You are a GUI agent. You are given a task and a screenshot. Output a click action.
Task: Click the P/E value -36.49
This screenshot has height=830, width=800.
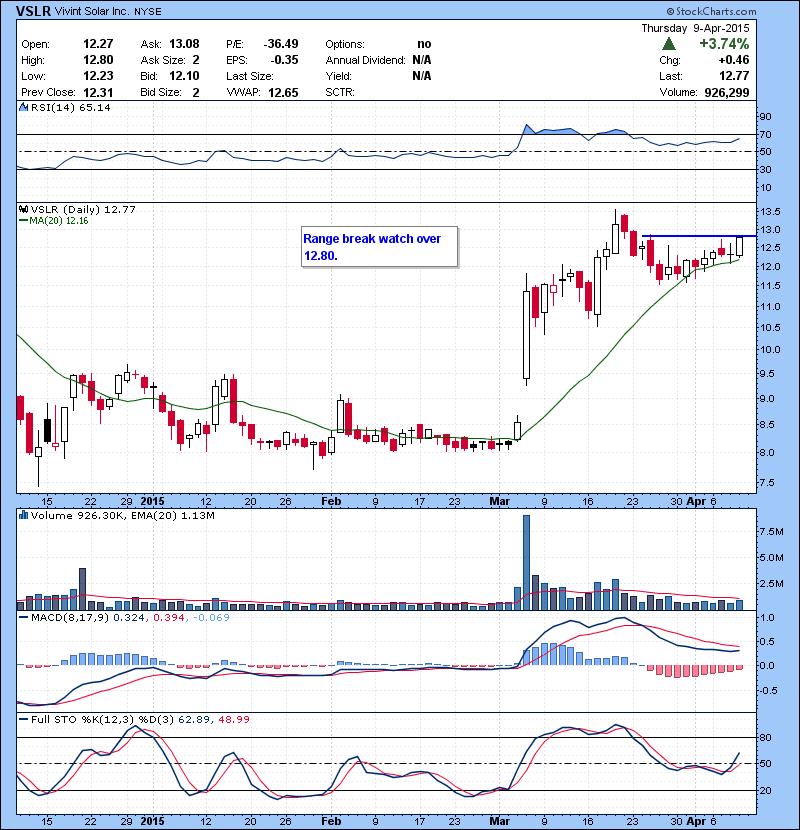[x=281, y=44]
